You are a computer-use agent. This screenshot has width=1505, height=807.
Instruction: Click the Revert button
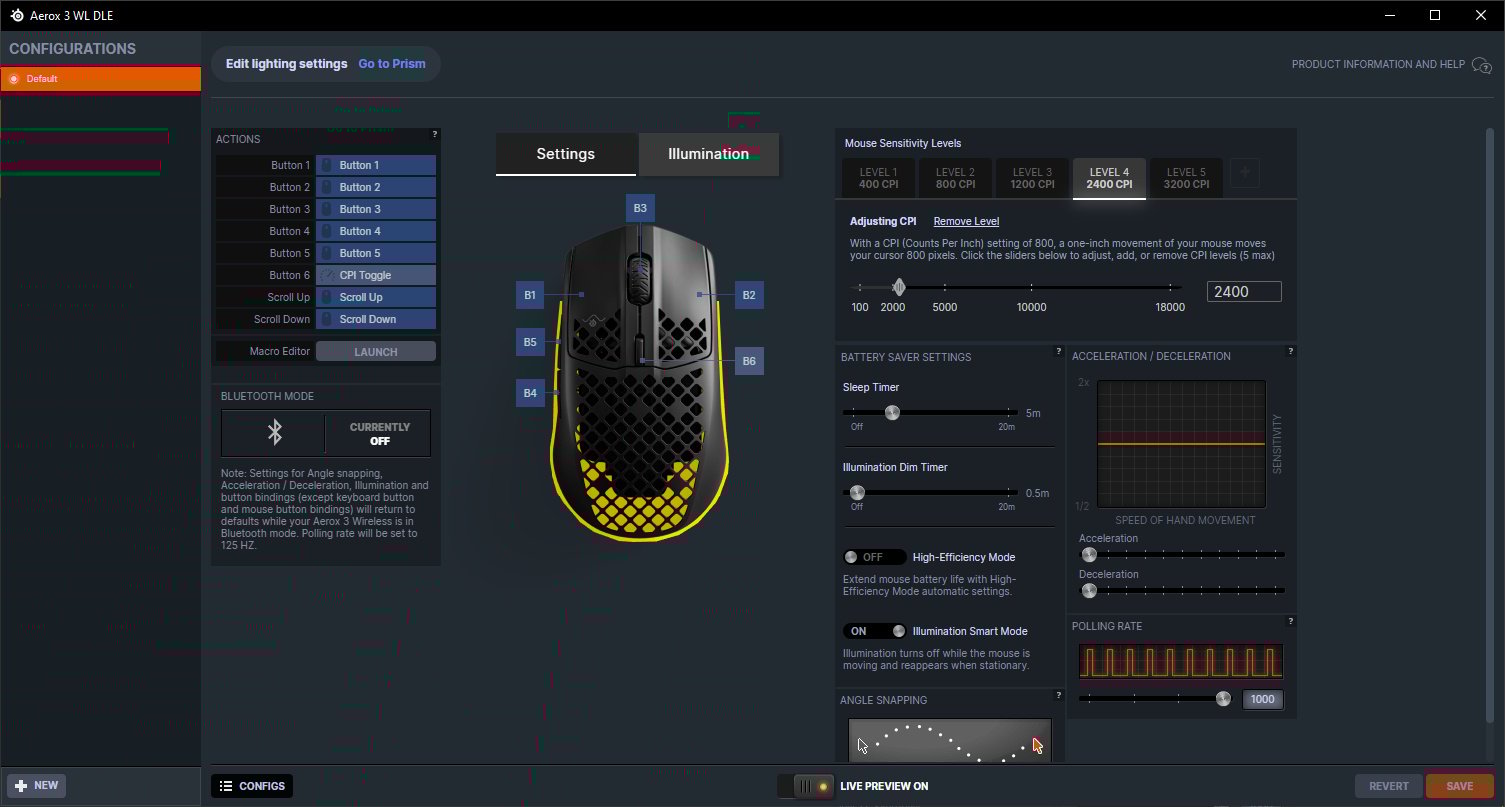[x=1389, y=786]
